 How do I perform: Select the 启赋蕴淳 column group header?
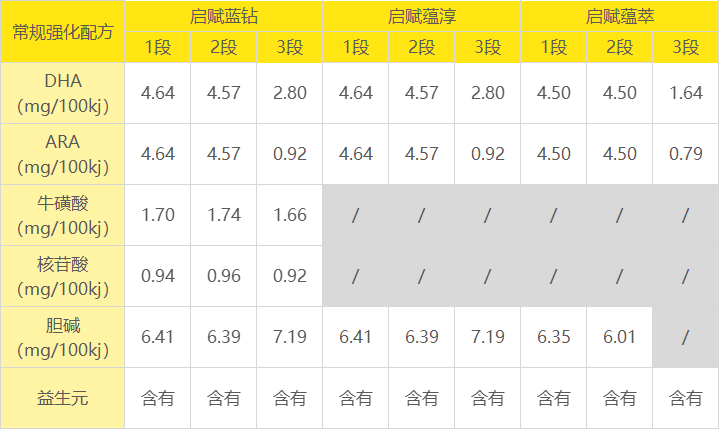pos(421,16)
